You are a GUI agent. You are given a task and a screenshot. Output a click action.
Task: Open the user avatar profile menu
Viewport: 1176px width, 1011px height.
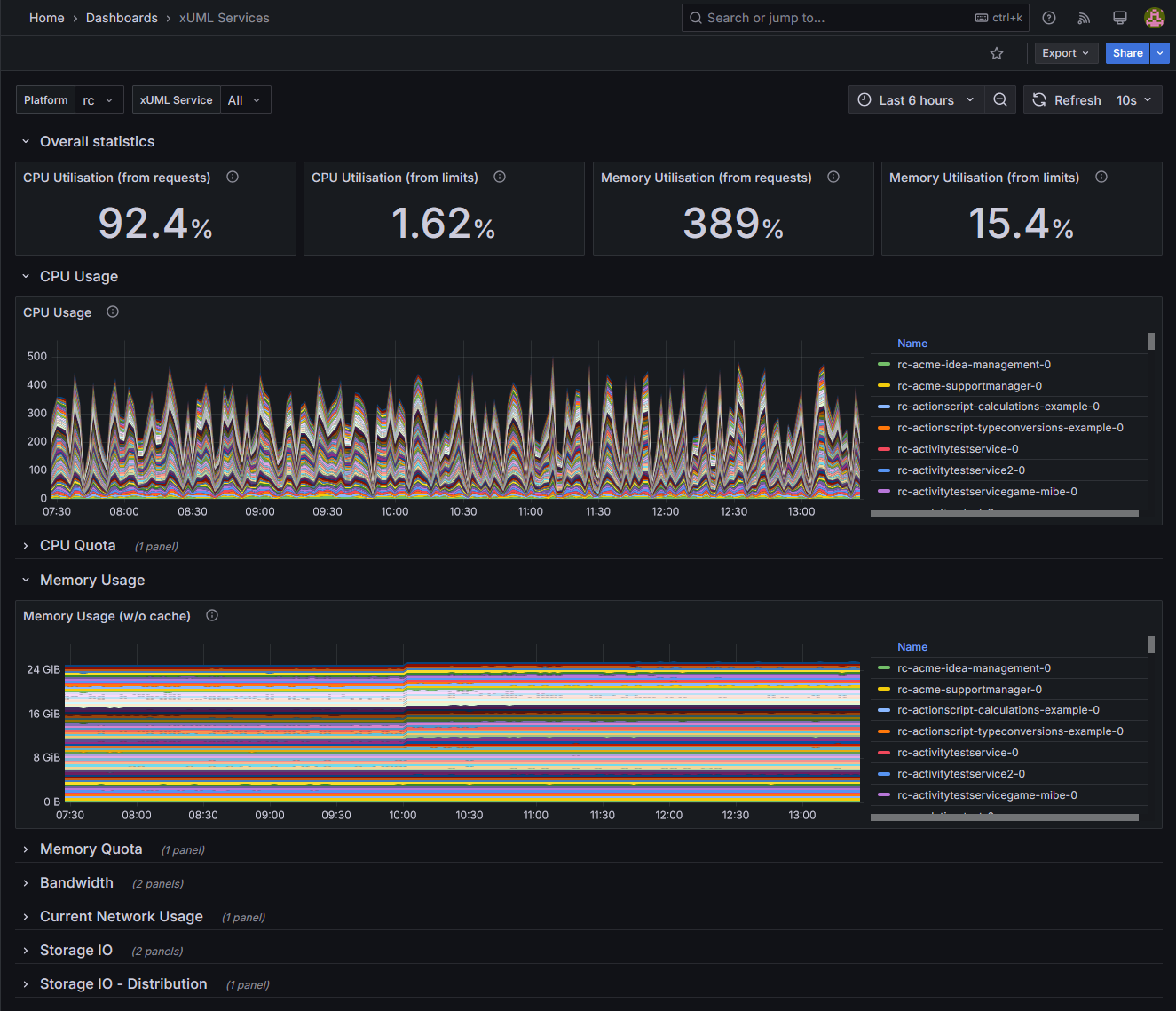1154,18
